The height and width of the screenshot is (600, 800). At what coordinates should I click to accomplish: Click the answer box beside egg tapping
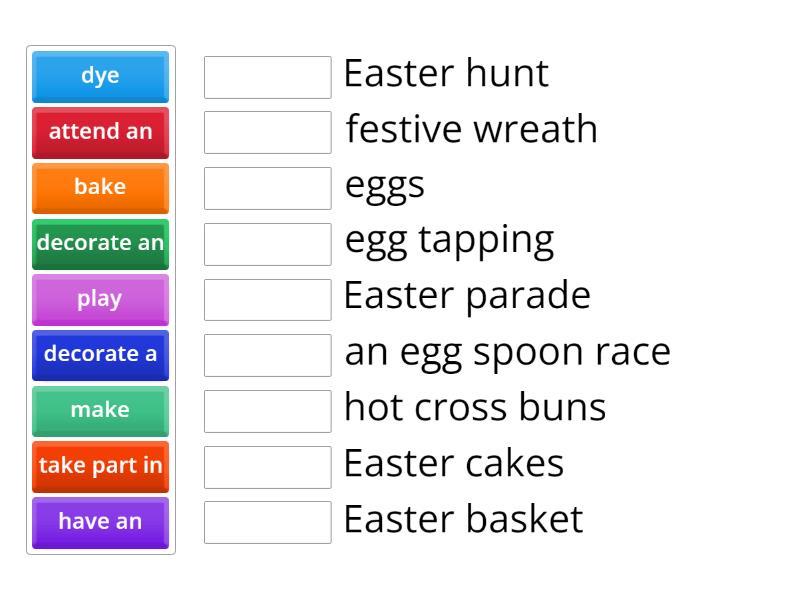tap(267, 243)
